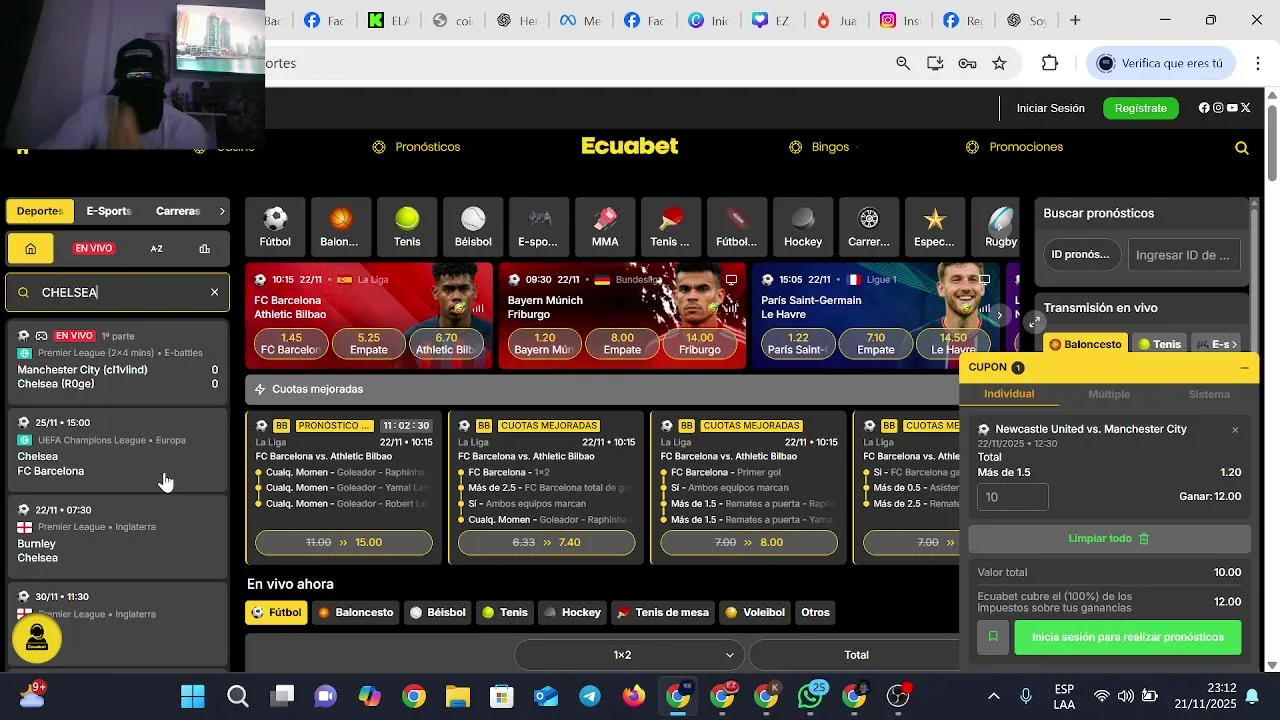This screenshot has height=720, width=1280.
Task: Select the Hockey sport category icon
Action: (803, 226)
